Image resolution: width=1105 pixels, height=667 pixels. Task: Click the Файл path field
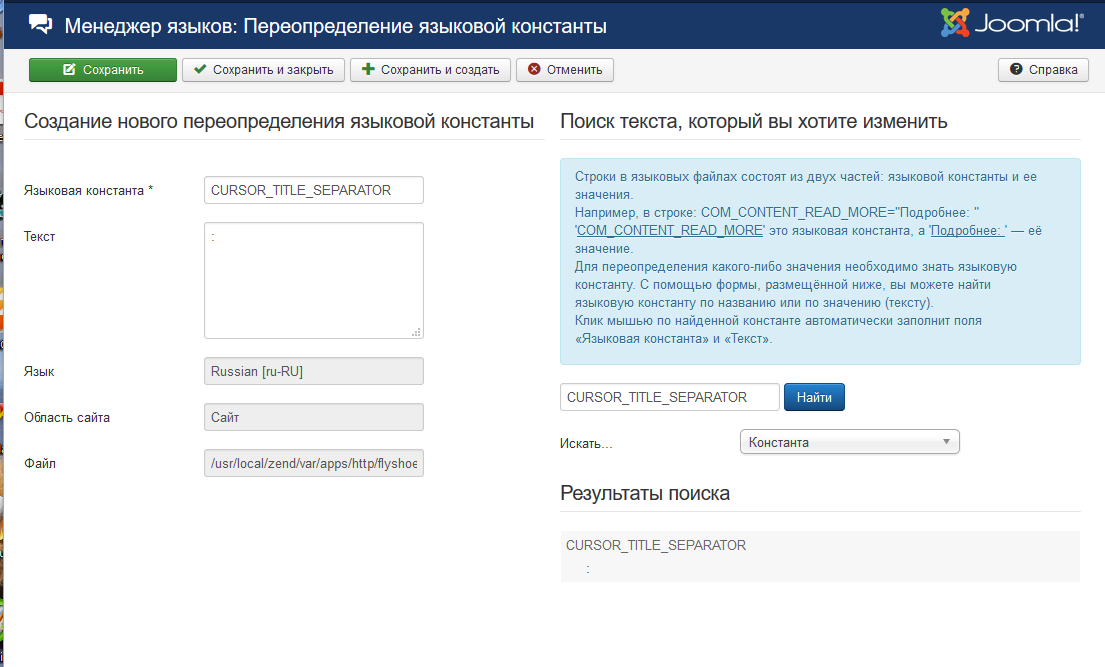point(314,463)
